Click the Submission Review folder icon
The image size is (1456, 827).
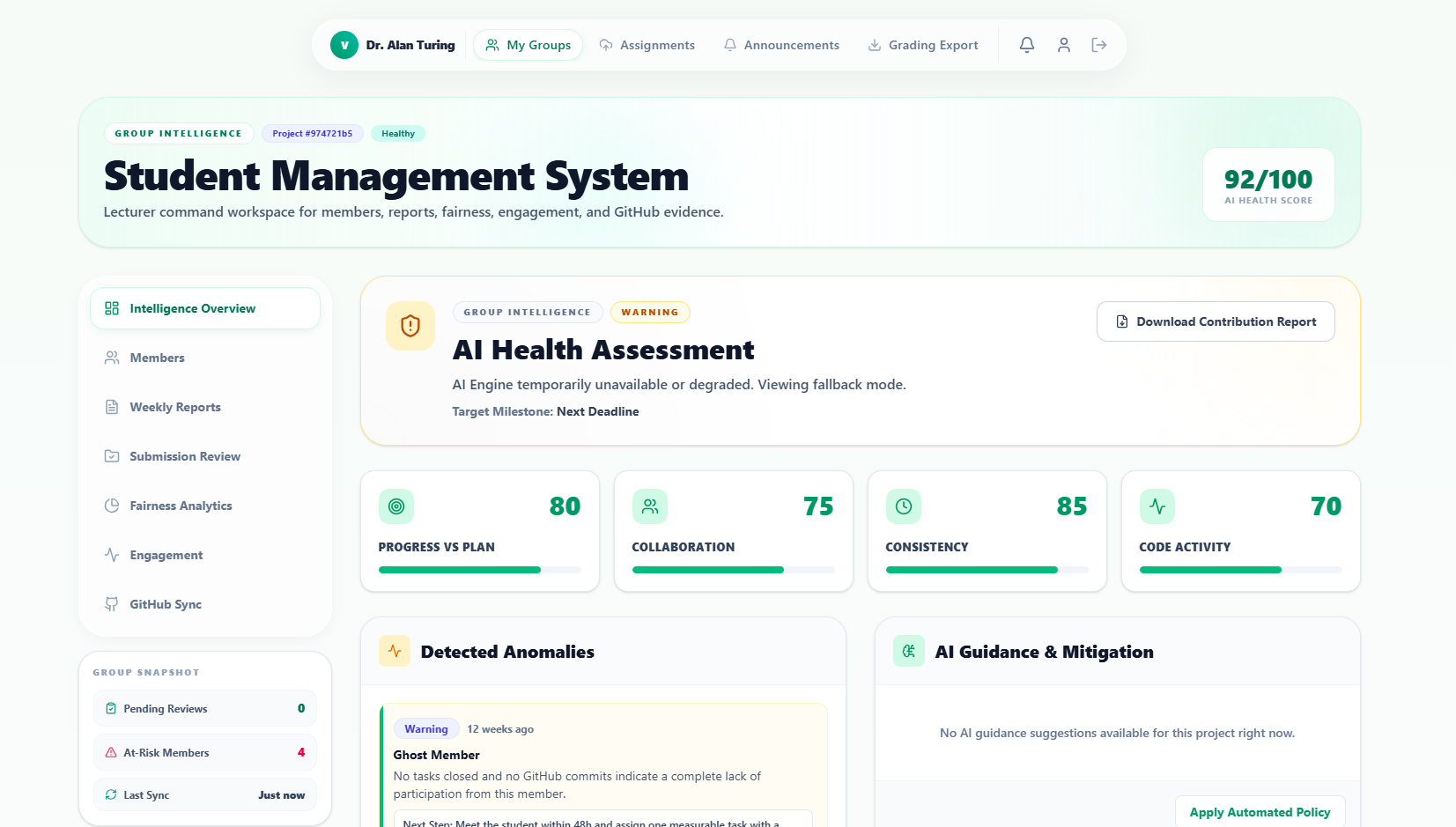click(112, 456)
